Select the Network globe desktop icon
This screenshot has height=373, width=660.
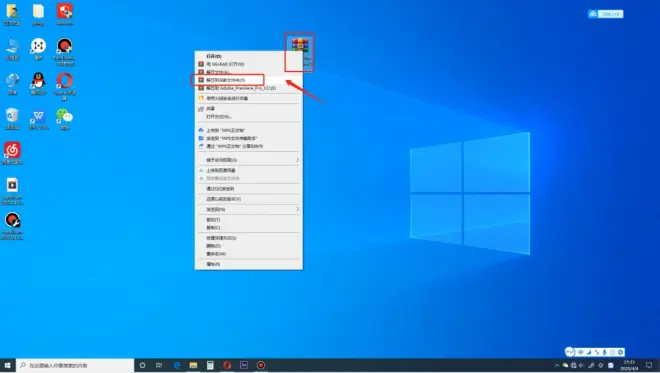[x=12, y=84]
